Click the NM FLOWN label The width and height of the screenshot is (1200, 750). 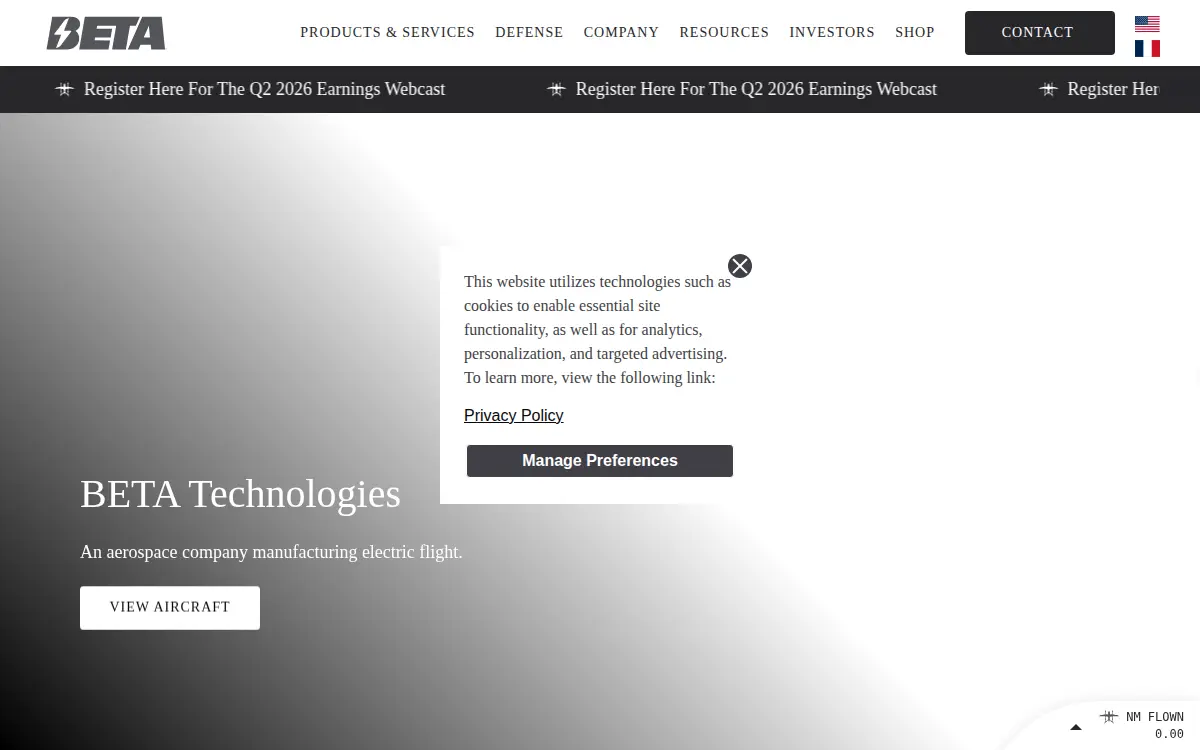(x=1155, y=717)
